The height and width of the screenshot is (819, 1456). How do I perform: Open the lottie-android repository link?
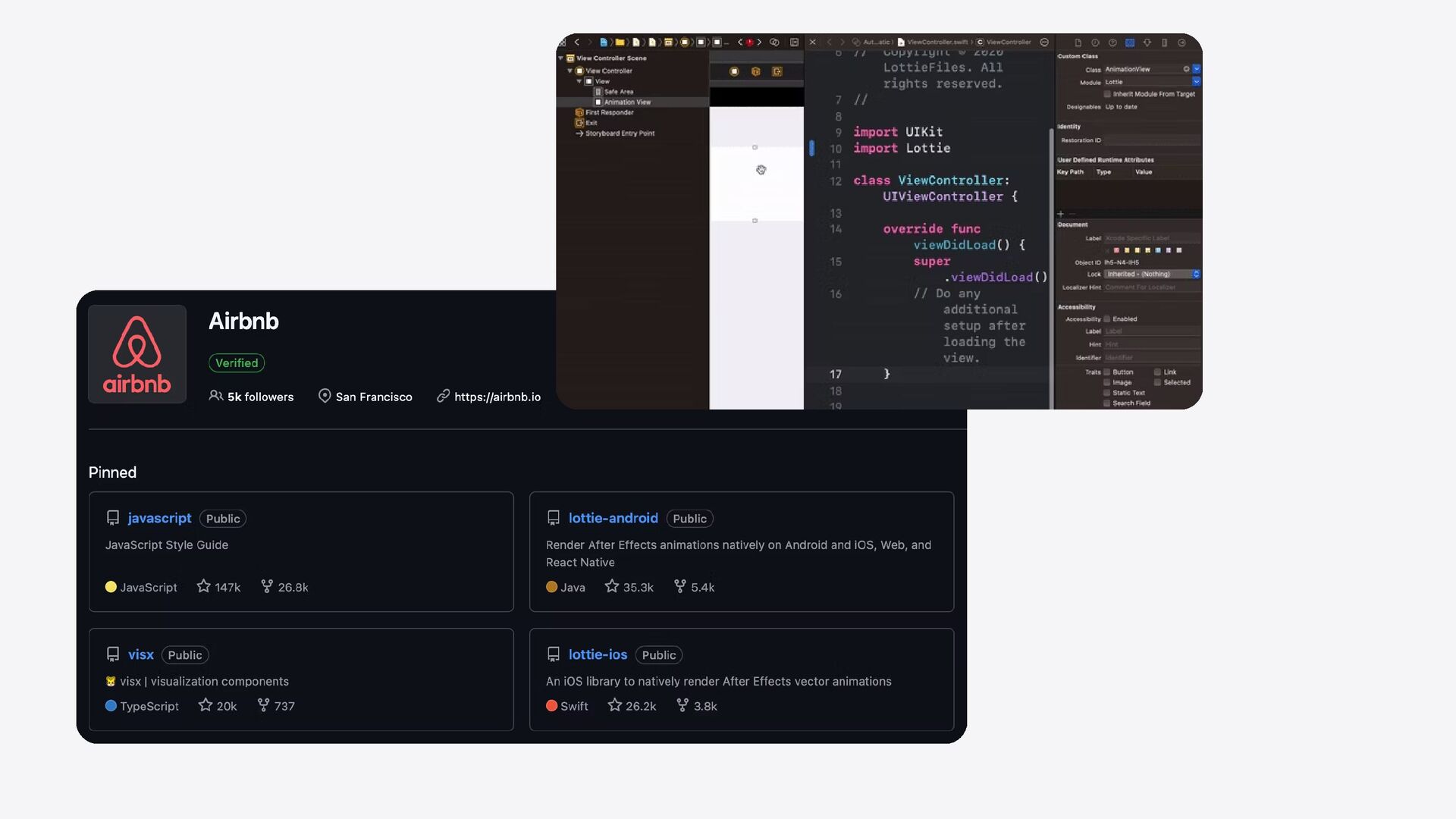pos(613,518)
